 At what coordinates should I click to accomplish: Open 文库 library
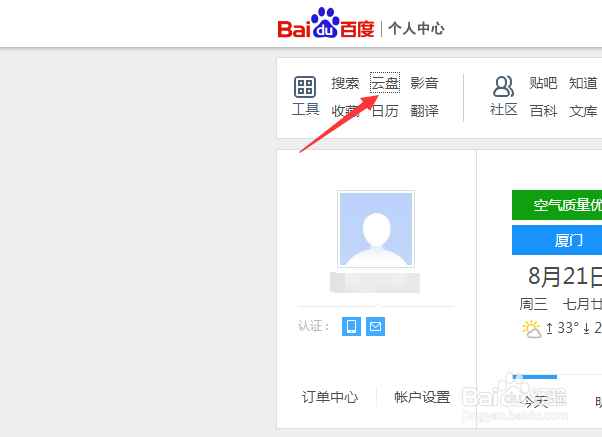(583, 111)
